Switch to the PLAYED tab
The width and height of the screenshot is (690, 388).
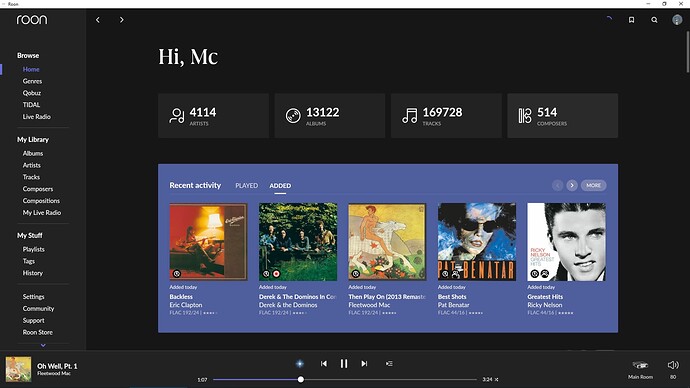pyautogui.click(x=246, y=186)
